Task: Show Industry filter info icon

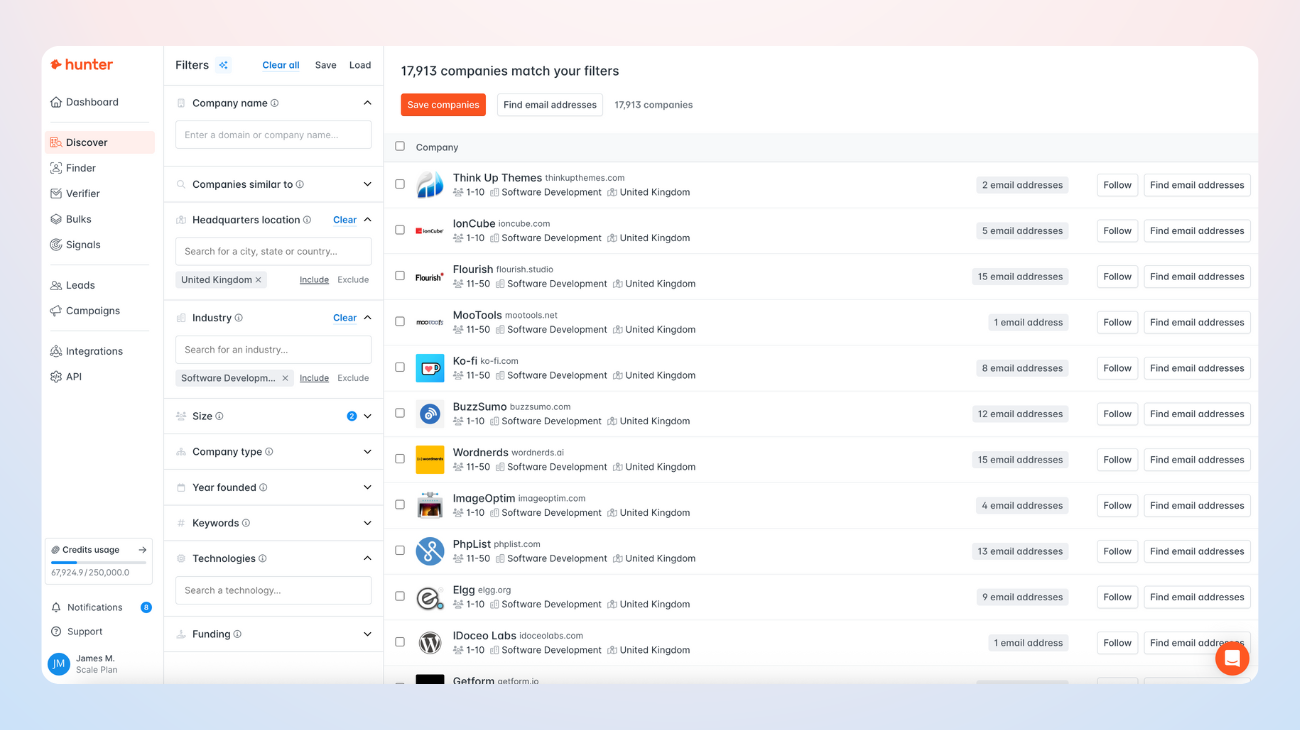Action: (239, 318)
